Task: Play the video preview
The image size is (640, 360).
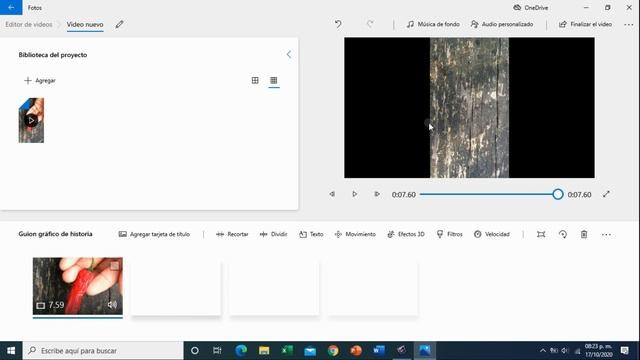Action: 354,194
